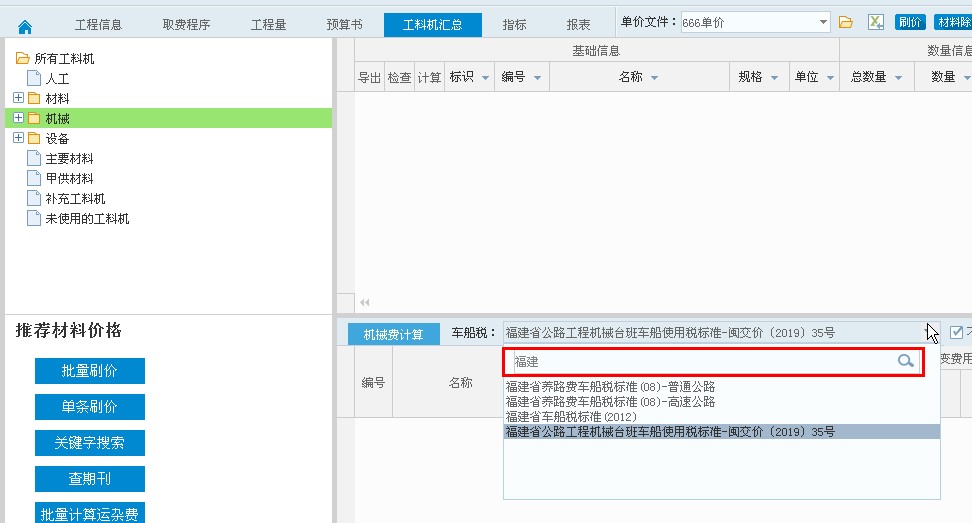The height and width of the screenshot is (523, 972).
Task: Switch to the 工程信息 tab
Action: point(99,25)
